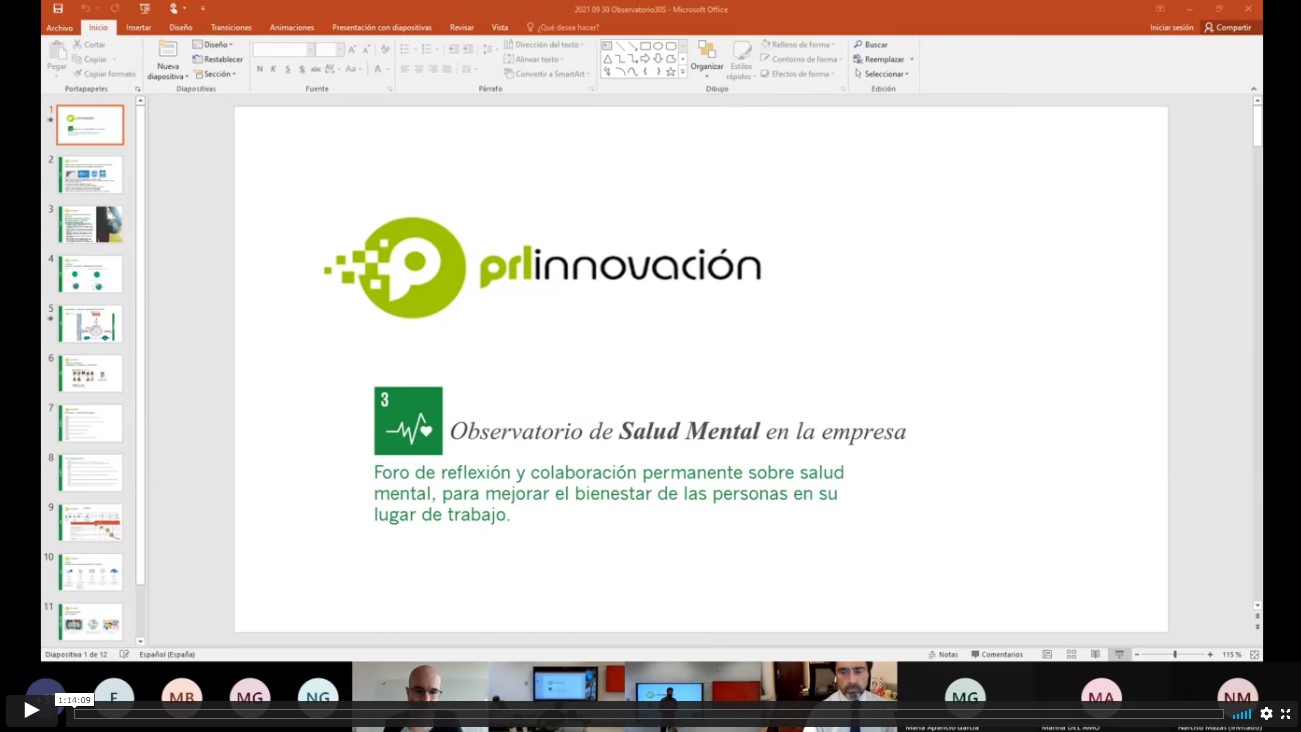Screen dimensions: 1301x732
Task: Open video player settings gear
Action: (1266, 714)
